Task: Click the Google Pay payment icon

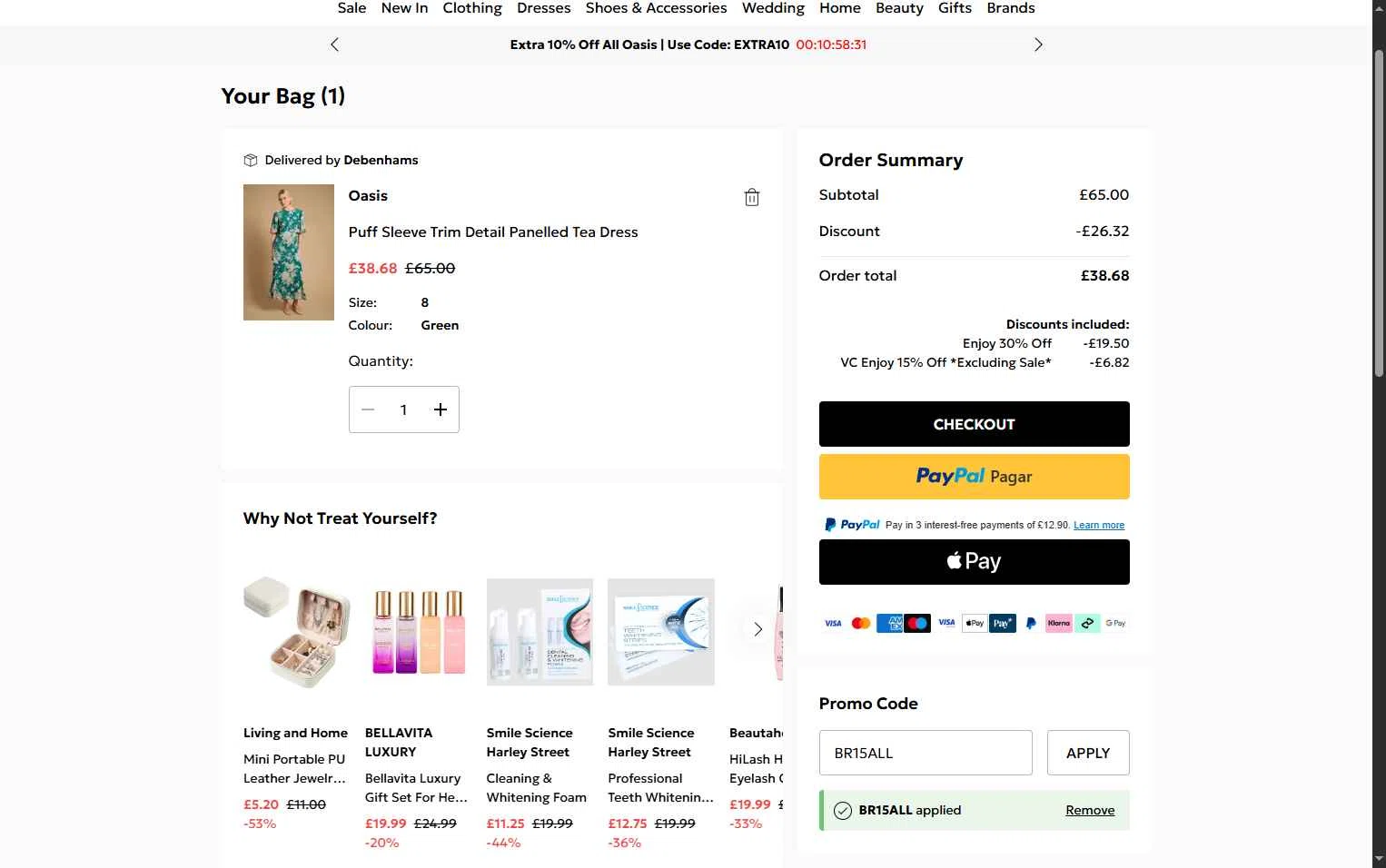Action: tap(1115, 623)
